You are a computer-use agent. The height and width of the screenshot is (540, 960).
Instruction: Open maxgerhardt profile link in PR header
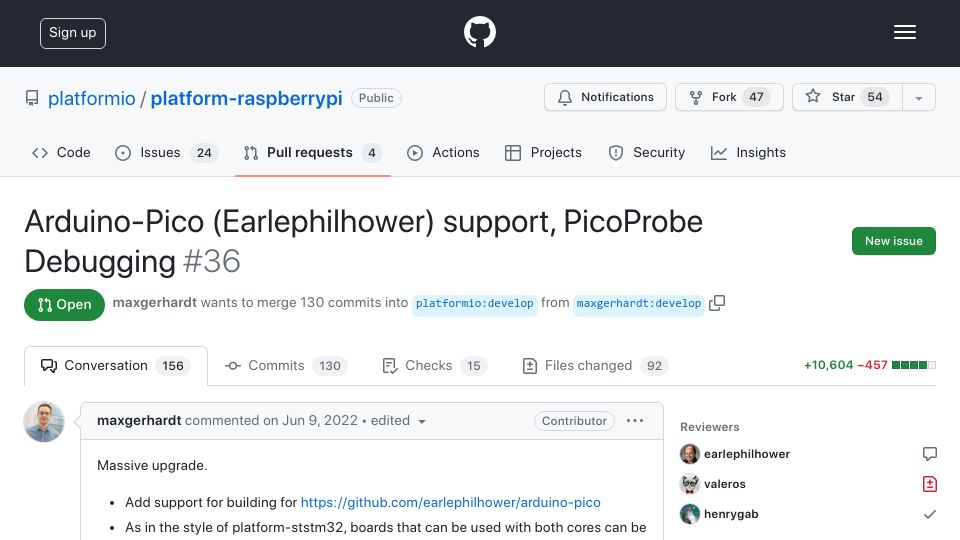pyautogui.click(x=154, y=302)
